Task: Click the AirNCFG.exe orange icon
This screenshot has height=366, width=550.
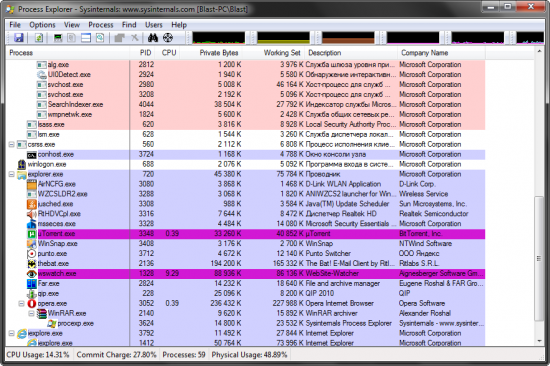Action: click(32, 184)
